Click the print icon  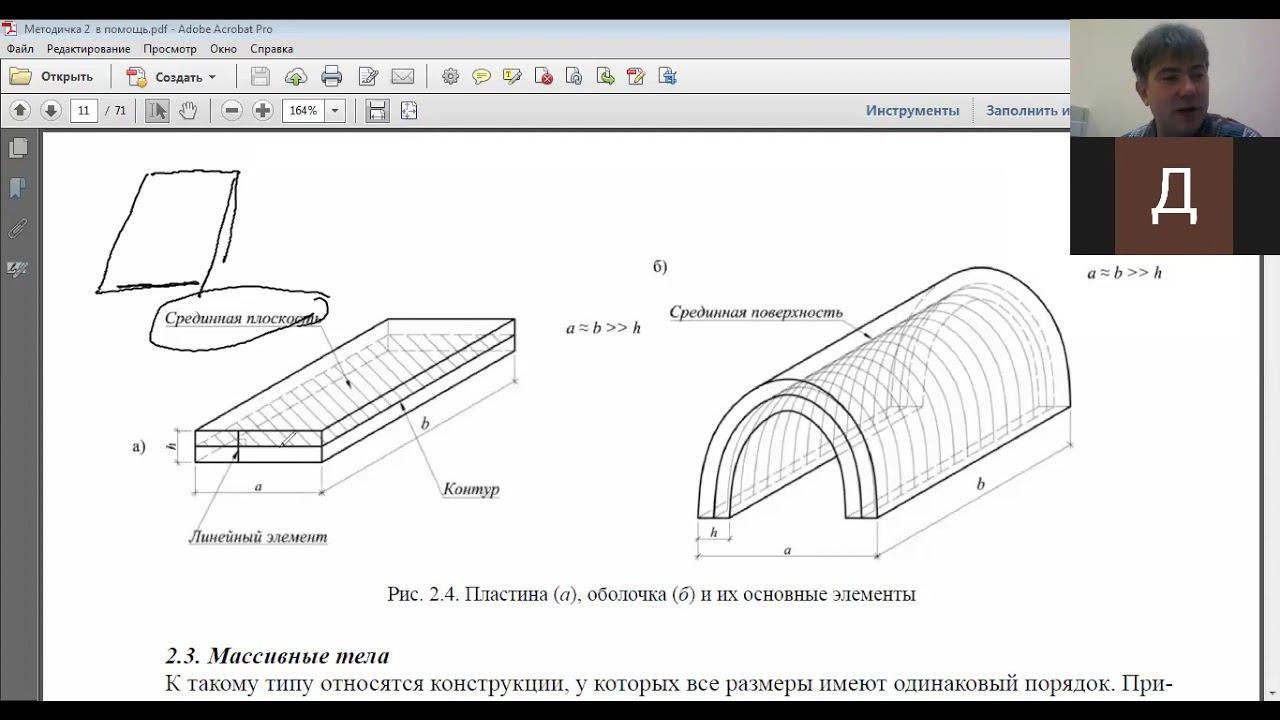(x=332, y=76)
